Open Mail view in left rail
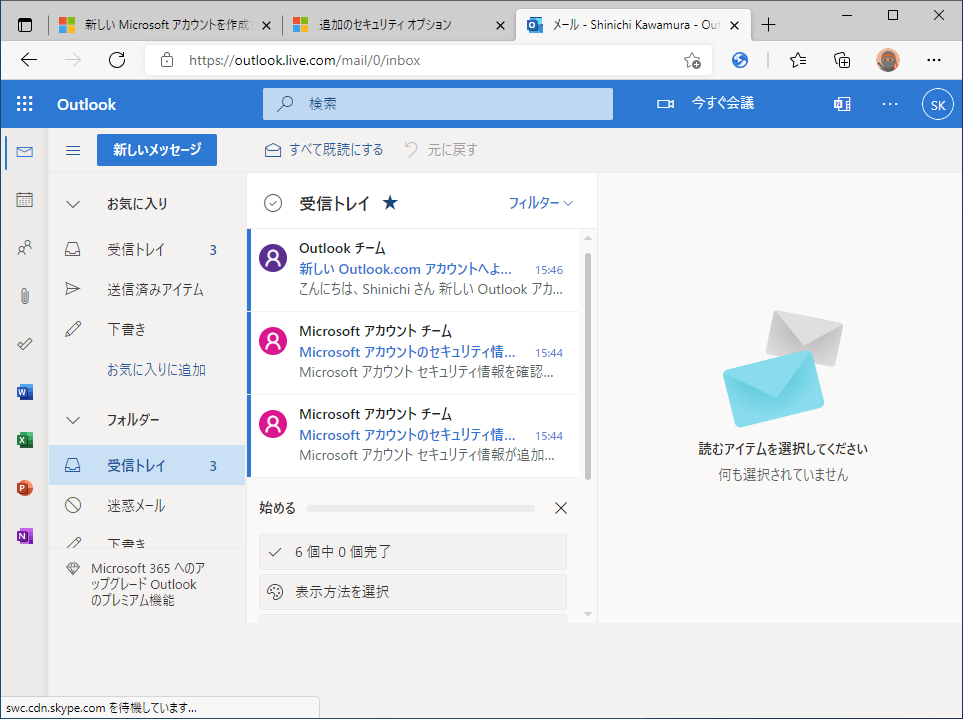Viewport: 963px width, 719px height. 25,152
